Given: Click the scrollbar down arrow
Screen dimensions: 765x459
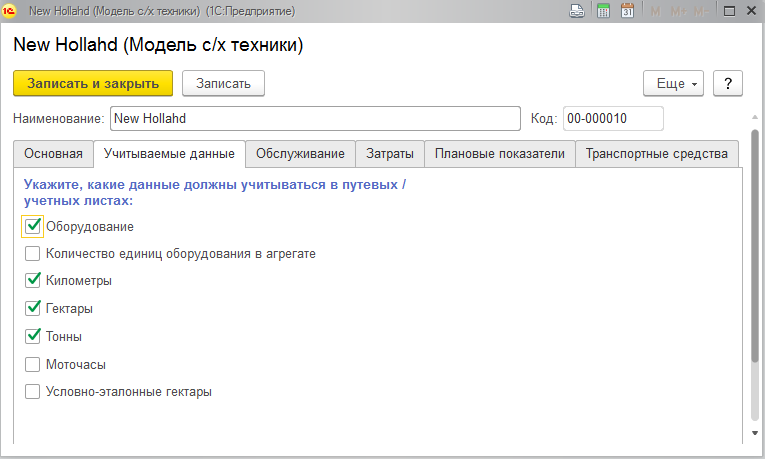Looking at the screenshot, I should click(755, 433).
